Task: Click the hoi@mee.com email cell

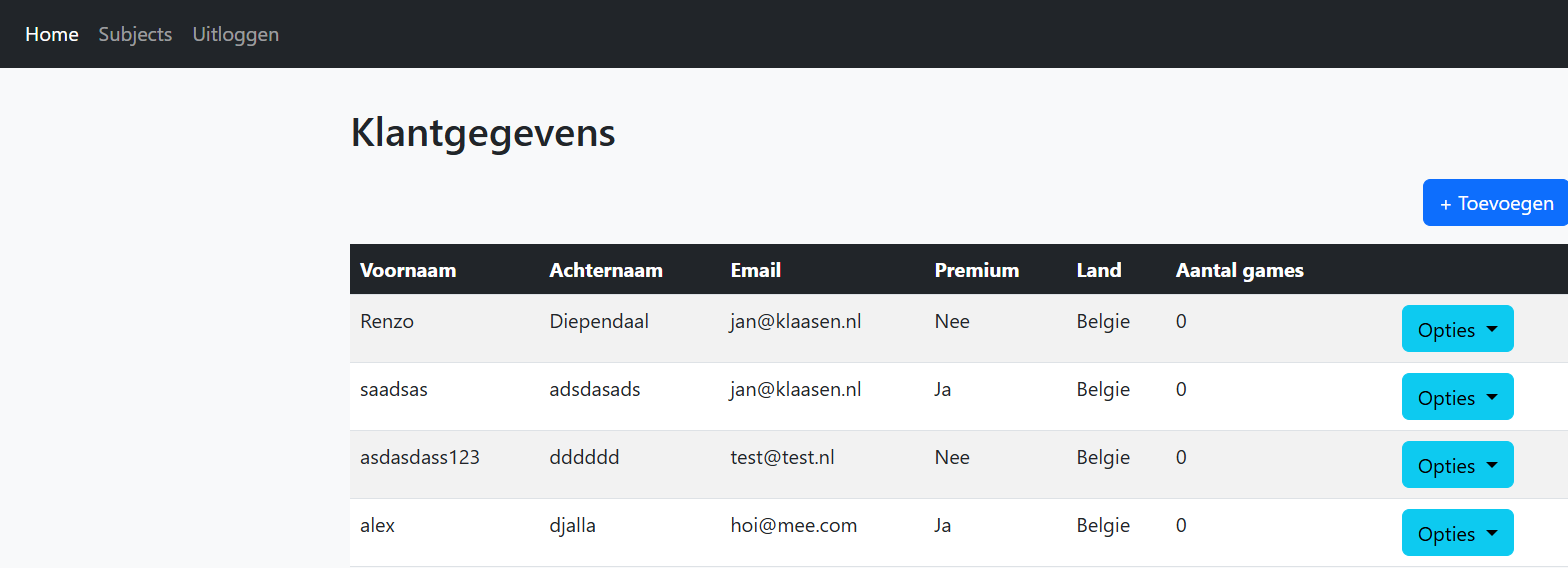Action: pos(794,526)
